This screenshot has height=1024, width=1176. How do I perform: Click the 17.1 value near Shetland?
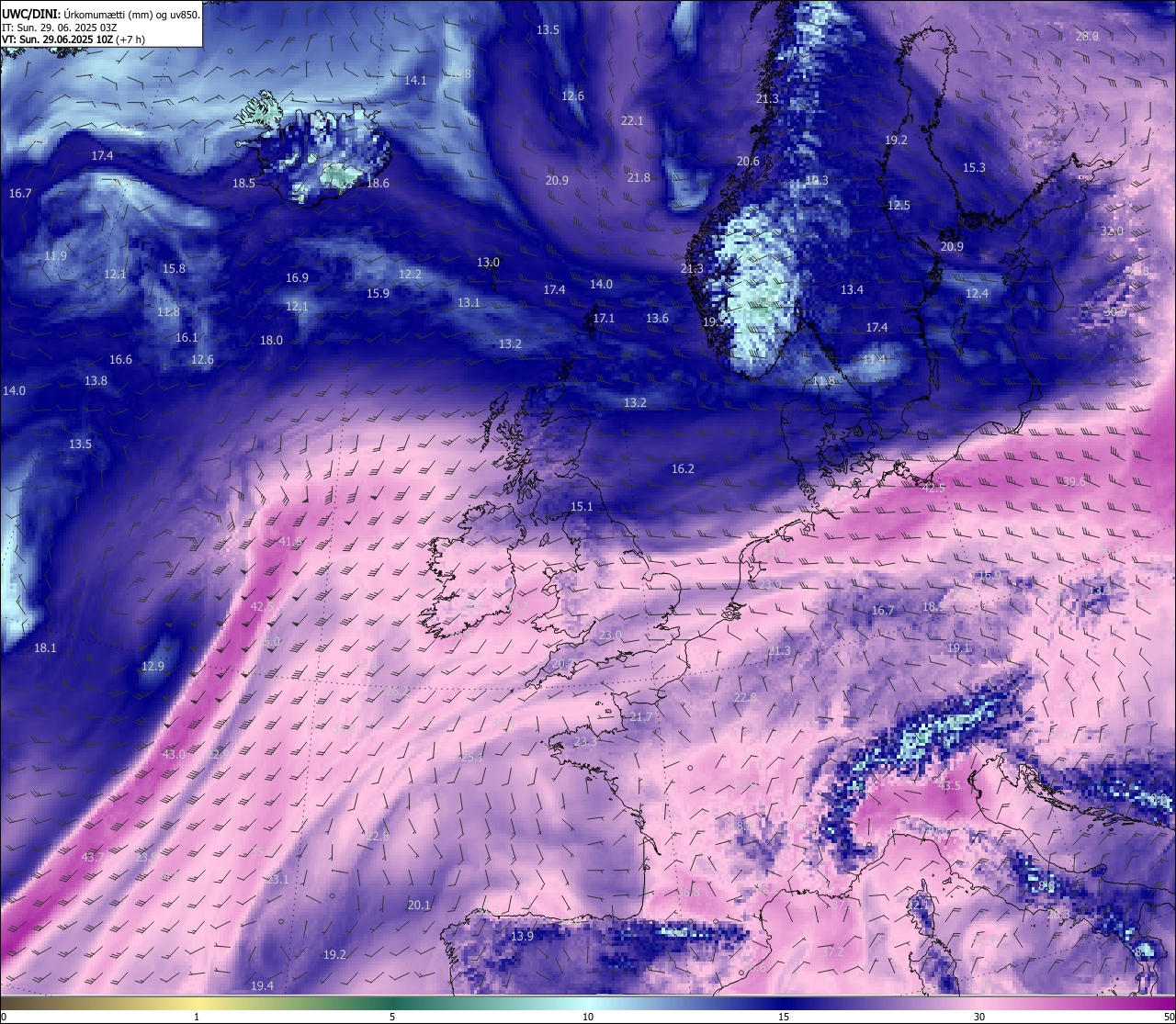pos(604,318)
